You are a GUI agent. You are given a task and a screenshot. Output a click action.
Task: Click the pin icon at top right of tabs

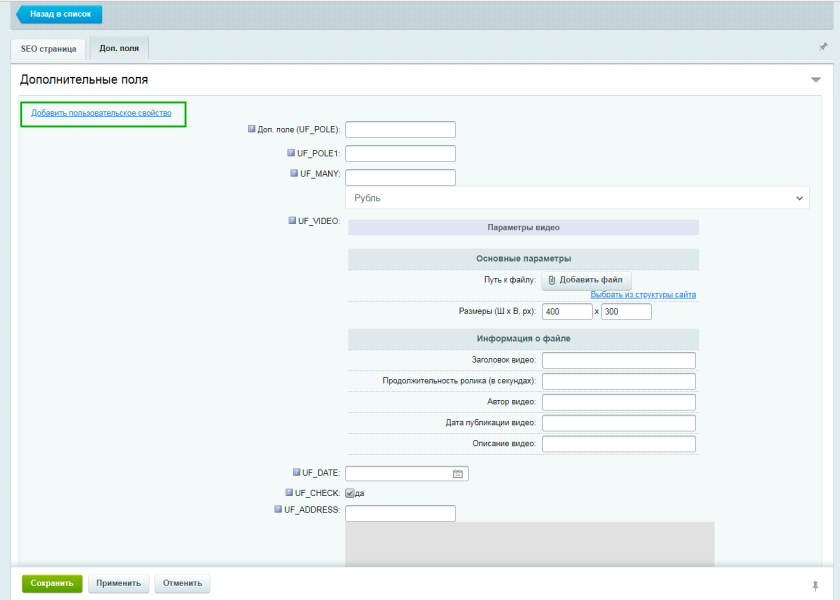click(823, 47)
